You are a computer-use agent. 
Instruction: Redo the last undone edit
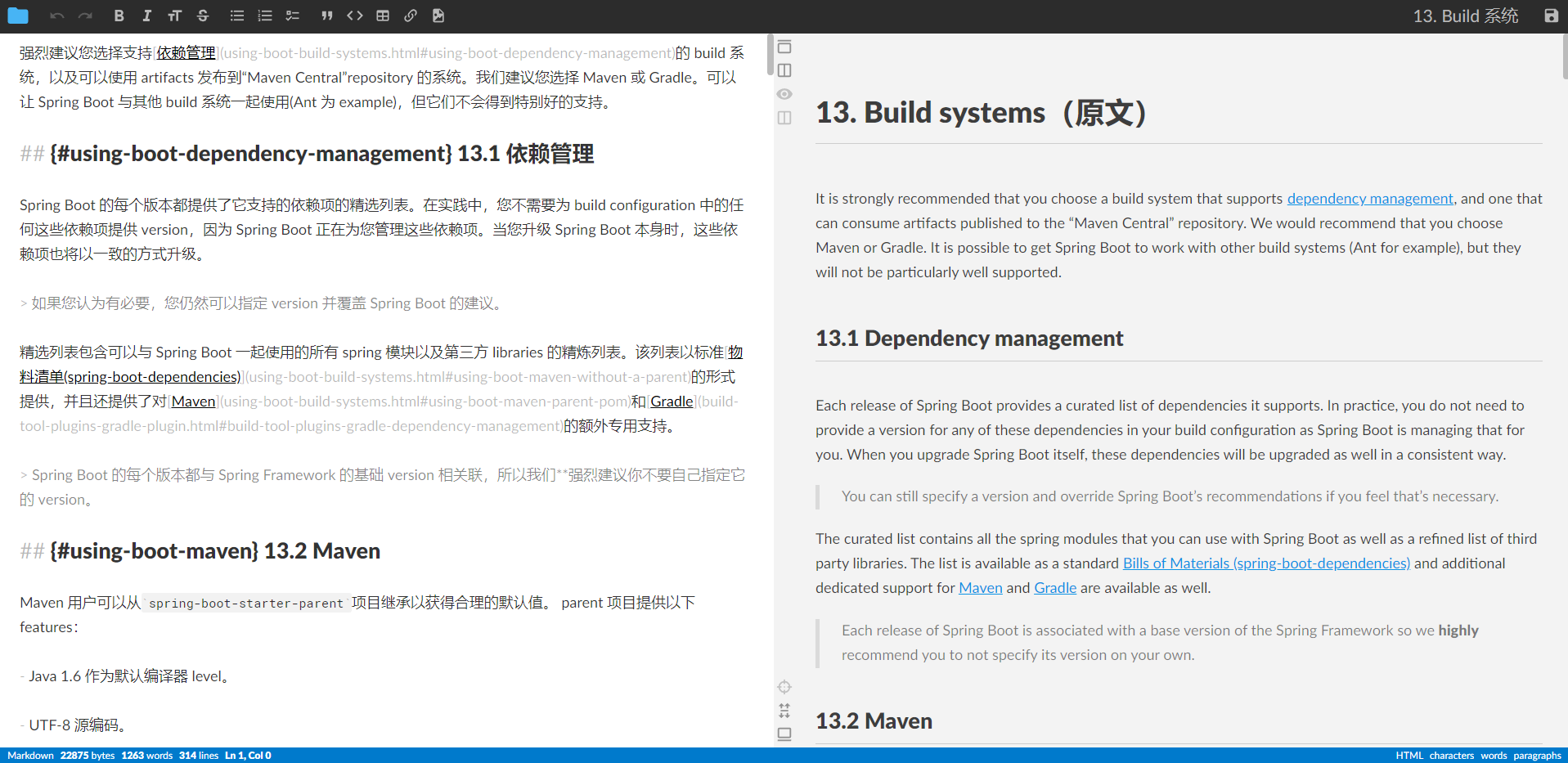tap(85, 16)
